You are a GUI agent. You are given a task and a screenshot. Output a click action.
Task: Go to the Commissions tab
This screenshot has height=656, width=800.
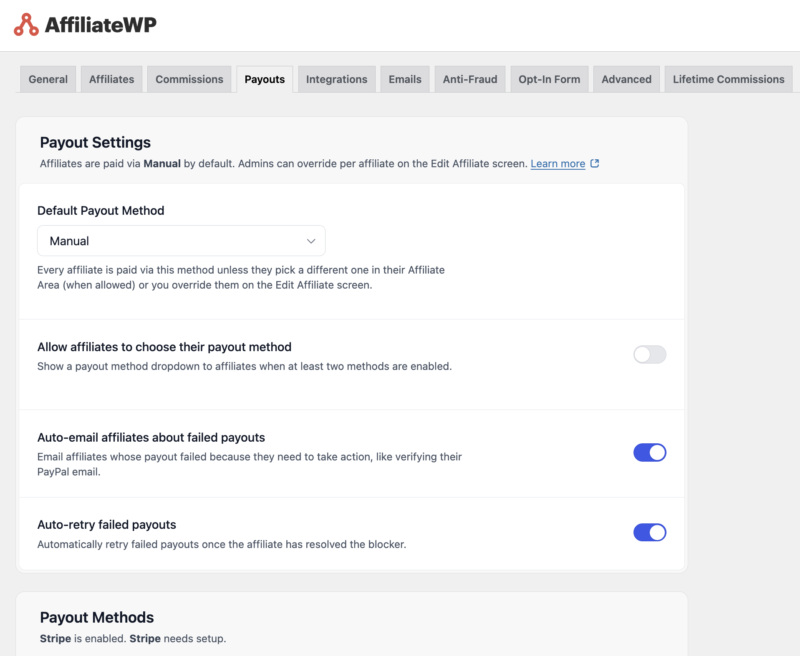(x=189, y=79)
